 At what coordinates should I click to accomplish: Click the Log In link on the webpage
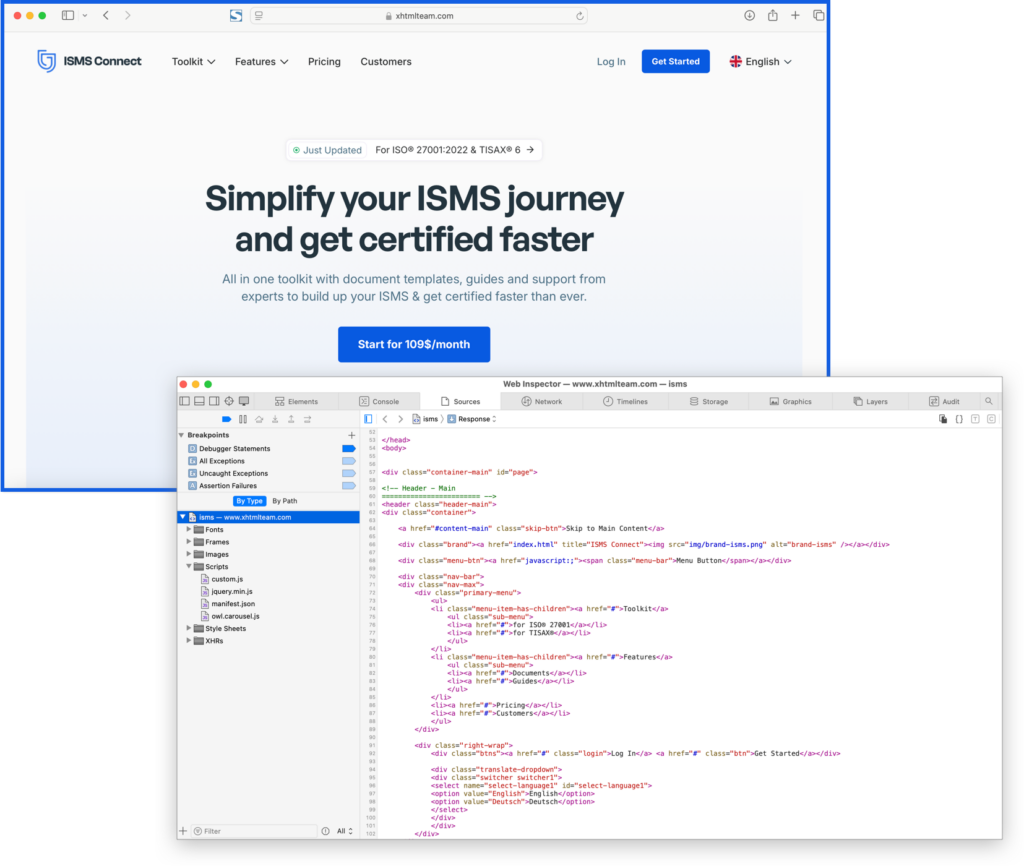611,61
